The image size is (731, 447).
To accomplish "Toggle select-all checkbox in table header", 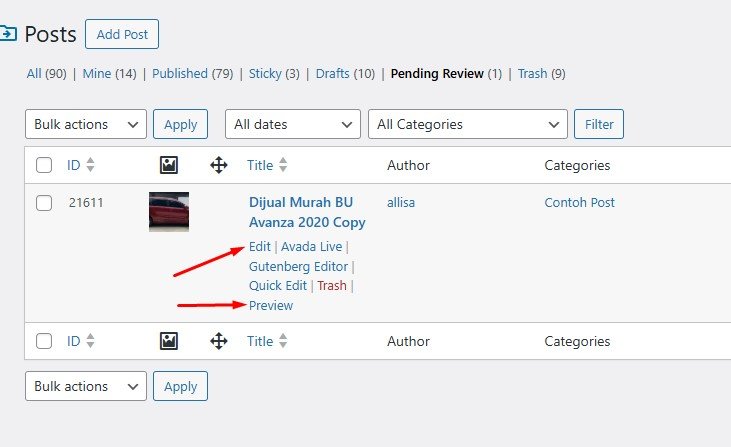I will tap(44, 165).
